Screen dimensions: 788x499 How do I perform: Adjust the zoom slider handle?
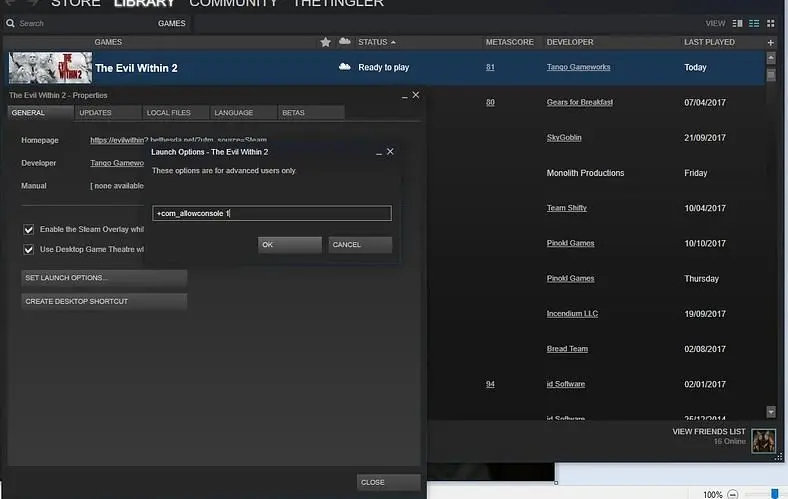(774, 494)
